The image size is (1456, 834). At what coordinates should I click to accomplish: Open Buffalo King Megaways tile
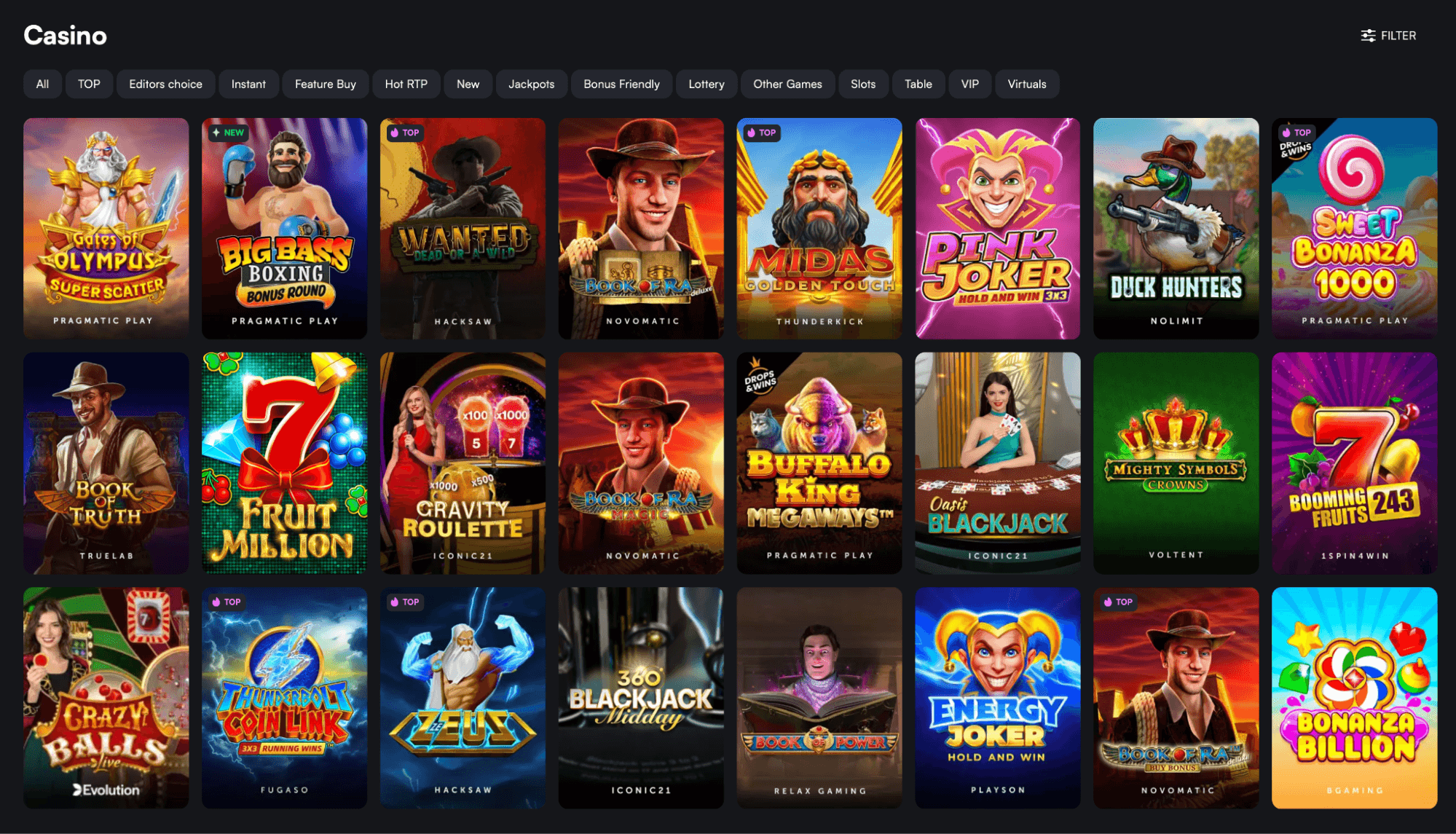coord(819,463)
